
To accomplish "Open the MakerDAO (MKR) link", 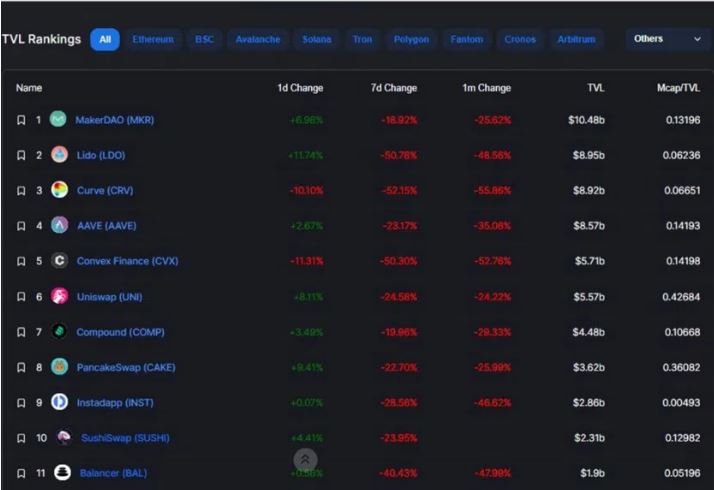I will click(115, 120).
